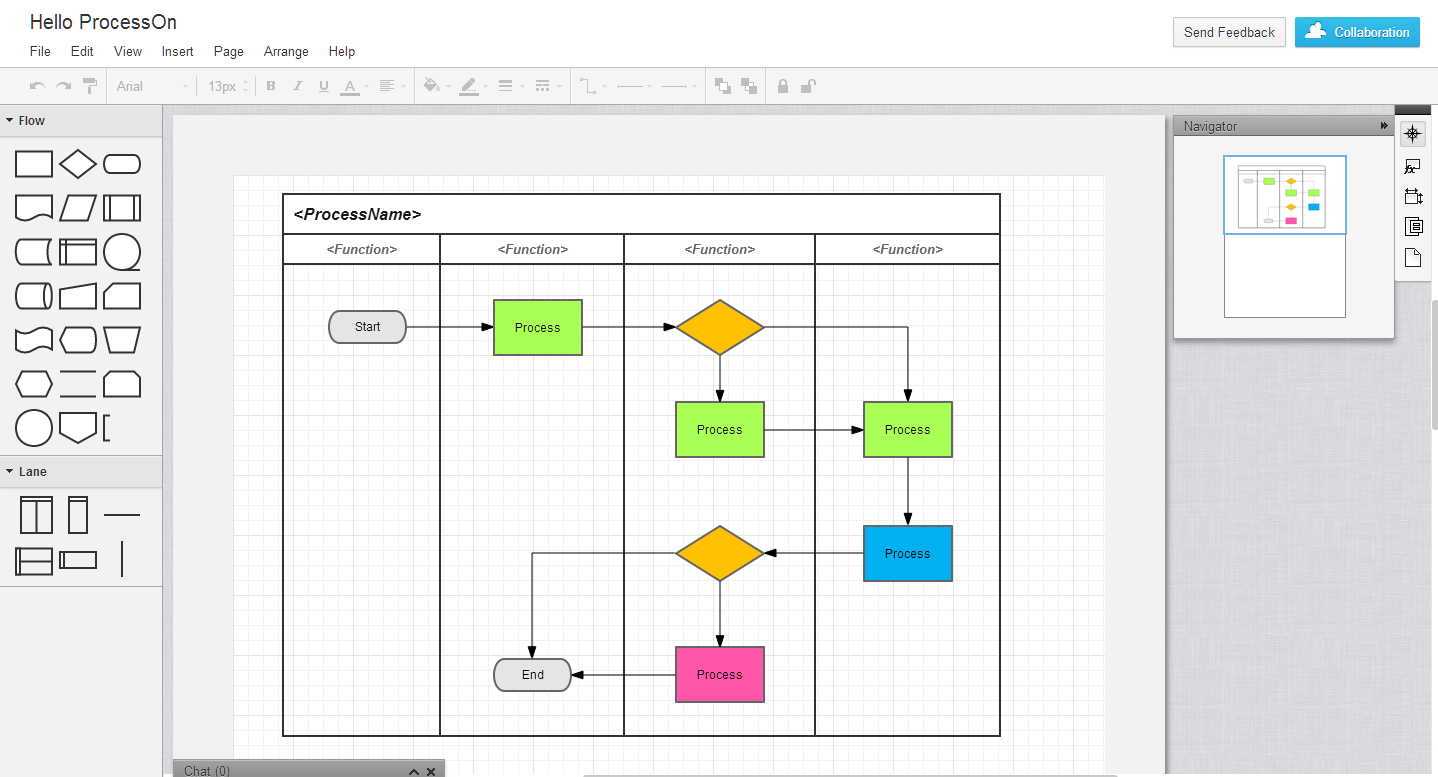Viewport: 1438px width, 777px height.
Task: Click the bring to front icon
Action: coord(723,86)
